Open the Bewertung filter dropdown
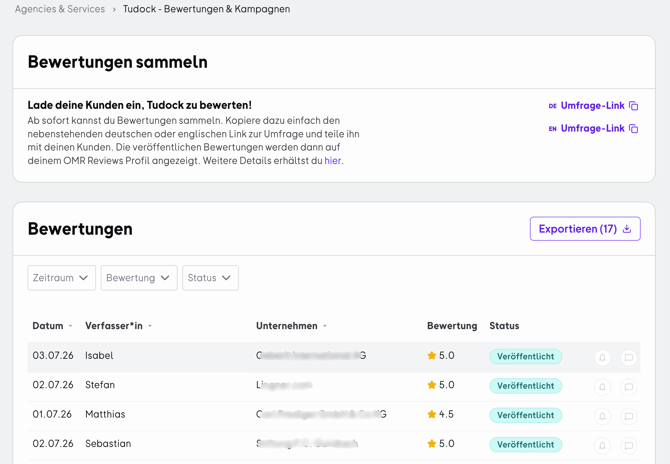This screenshot has width=670, height=464. (139, 278)
